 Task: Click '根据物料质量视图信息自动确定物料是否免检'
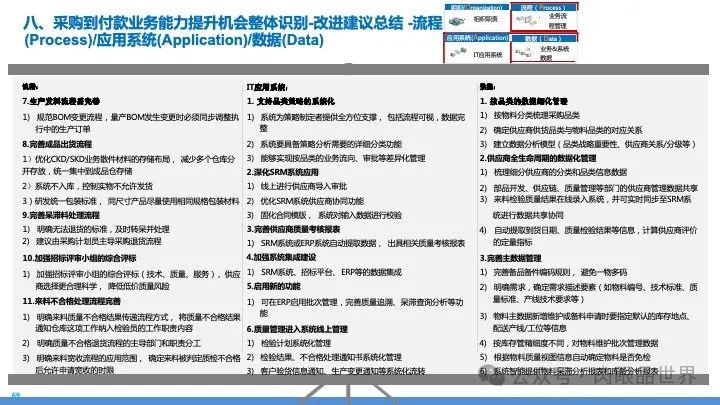coord(572,357)
